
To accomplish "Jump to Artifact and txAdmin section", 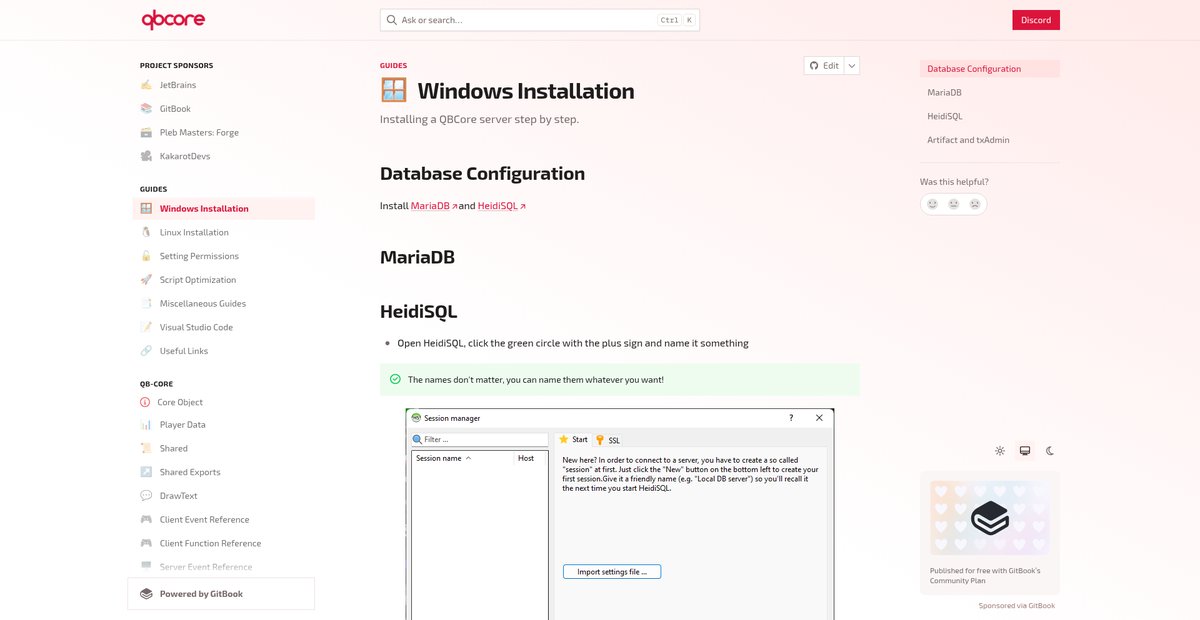I will coord(990,140).
